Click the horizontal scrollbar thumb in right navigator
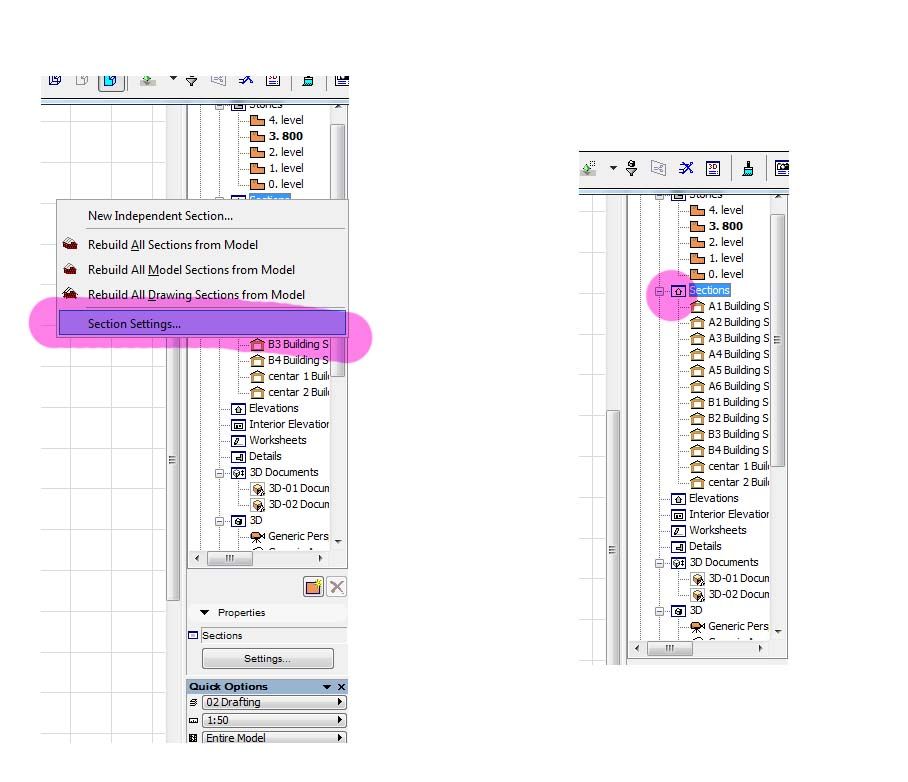The width and height of the screenshot is (908, 782). click(670, 648)
